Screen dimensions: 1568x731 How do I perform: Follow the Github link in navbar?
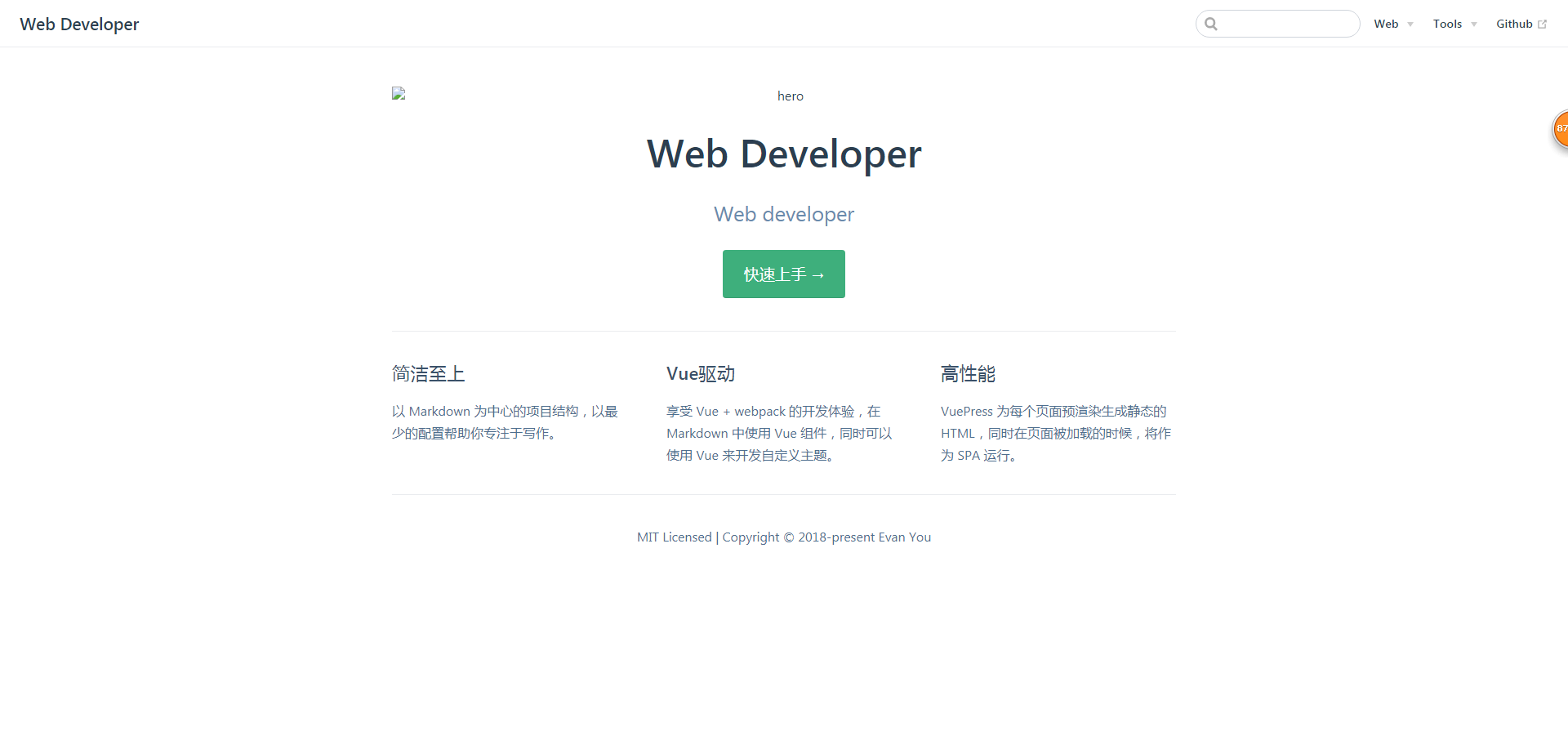pos(1521,24)
